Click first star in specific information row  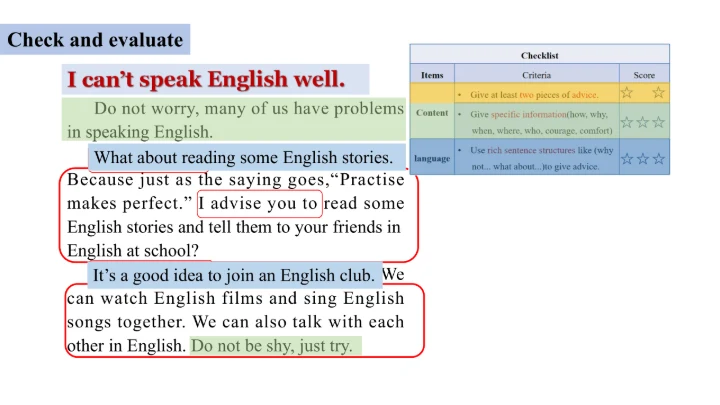point(627,122)
